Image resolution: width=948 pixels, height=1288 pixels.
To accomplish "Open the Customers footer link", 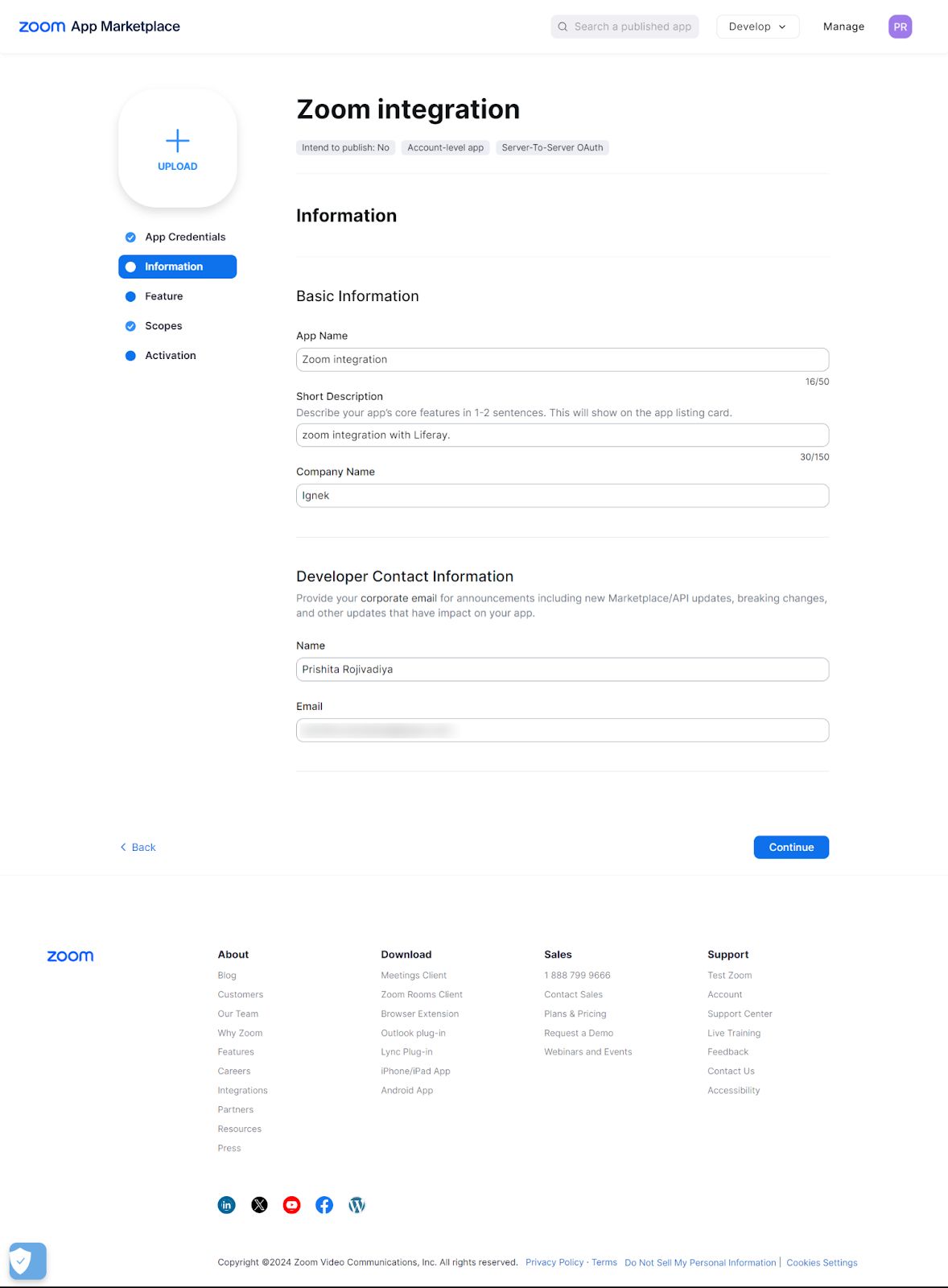I will pos(241,995).
